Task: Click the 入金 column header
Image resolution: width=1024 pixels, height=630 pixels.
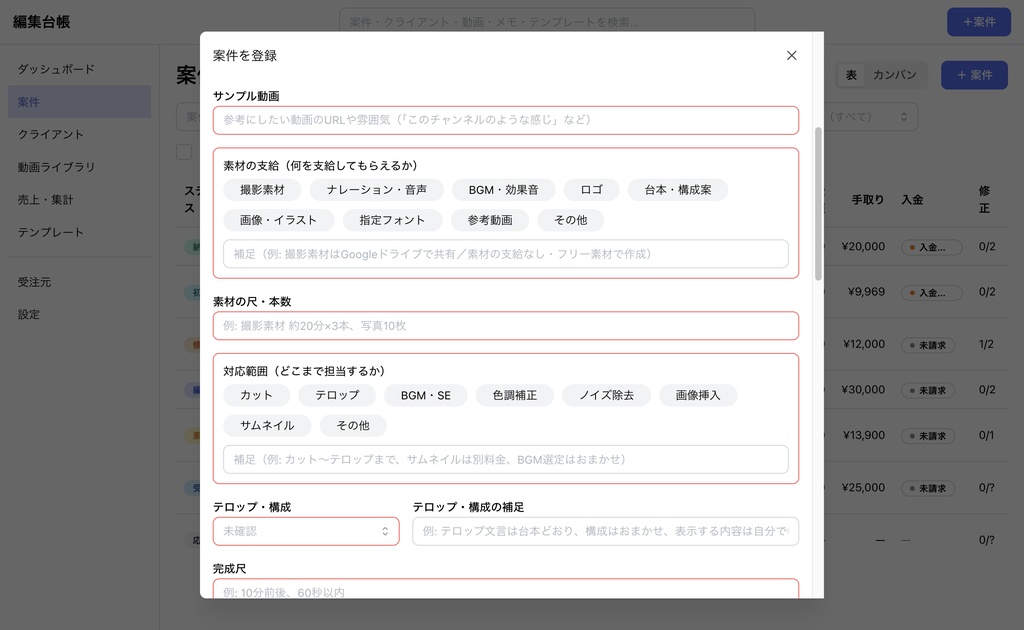Action: click(x=912, y=200)
